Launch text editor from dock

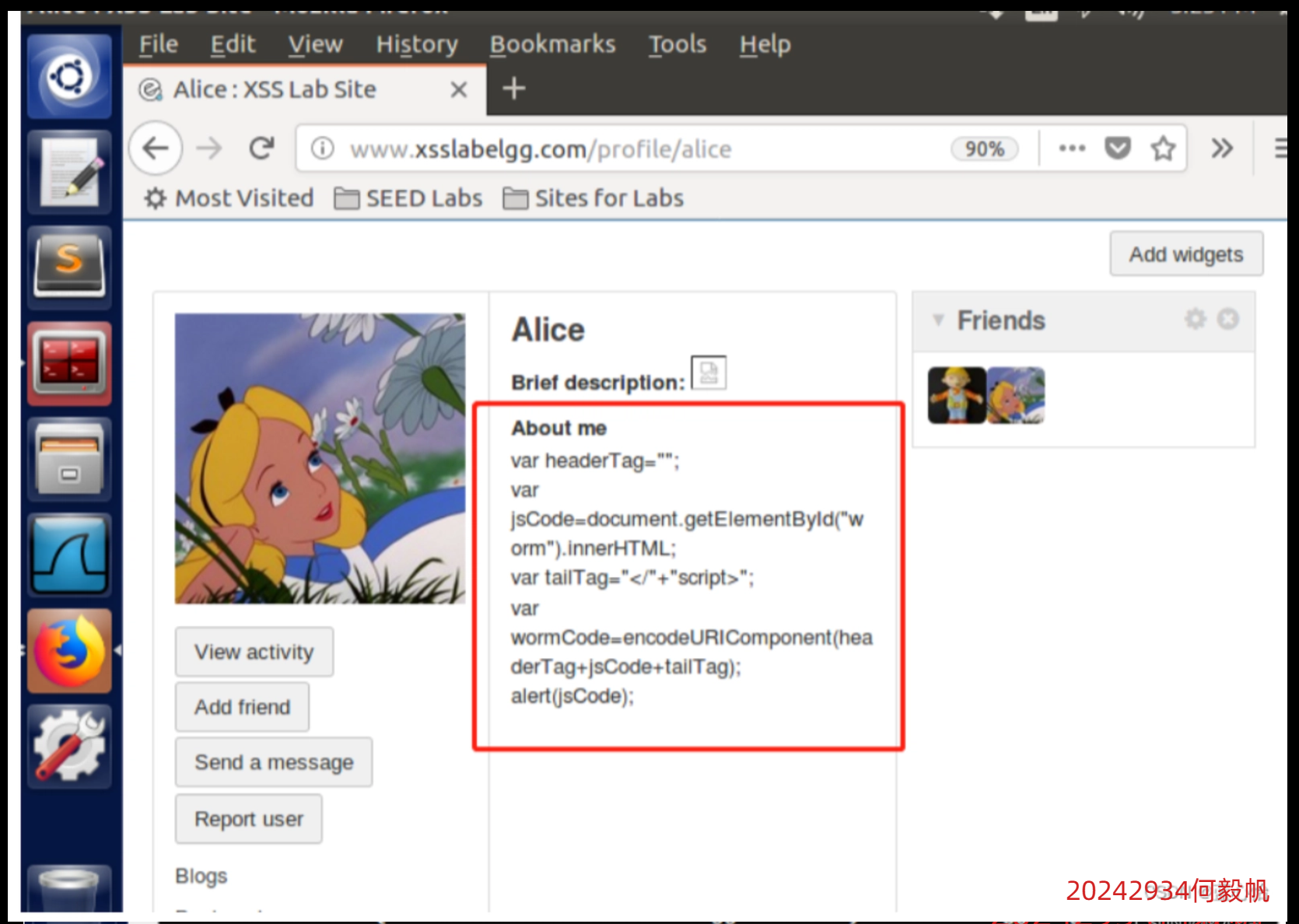[69, 172]
